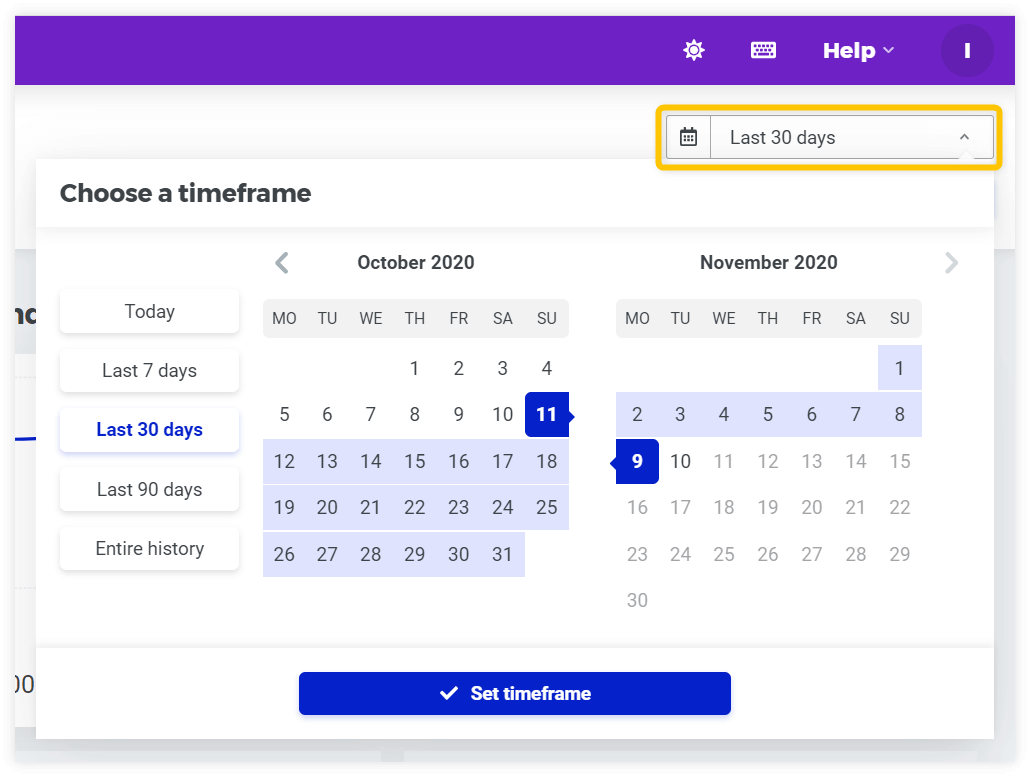Pick November 9 end date

tap(637, 461)
